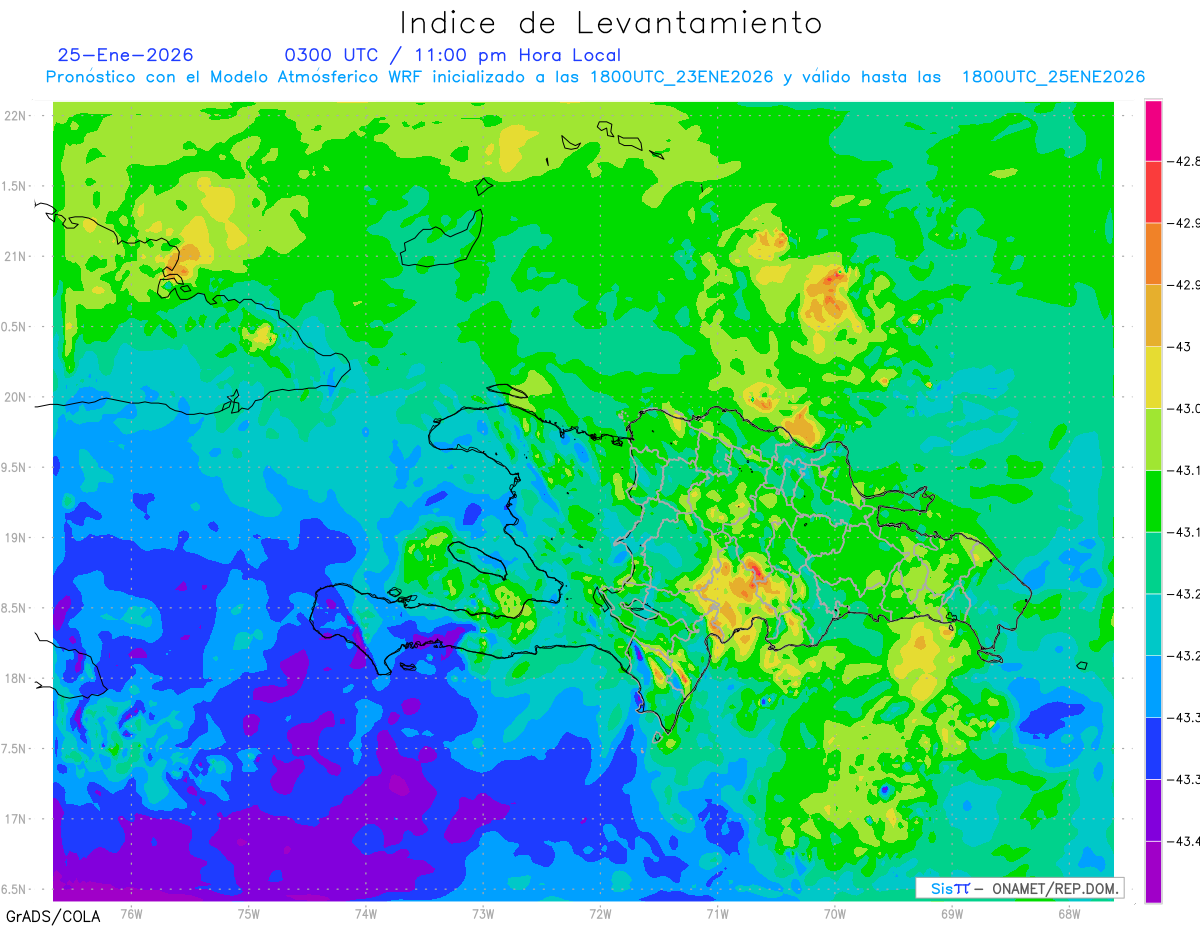Select the date 25-Ene-2026
This screenshot has height=927, width=1200.
coord(126,55)
